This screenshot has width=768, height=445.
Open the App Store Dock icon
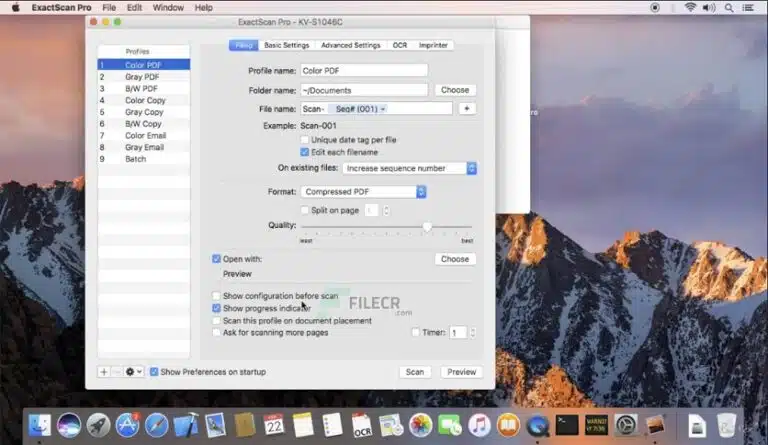(127, 424)
